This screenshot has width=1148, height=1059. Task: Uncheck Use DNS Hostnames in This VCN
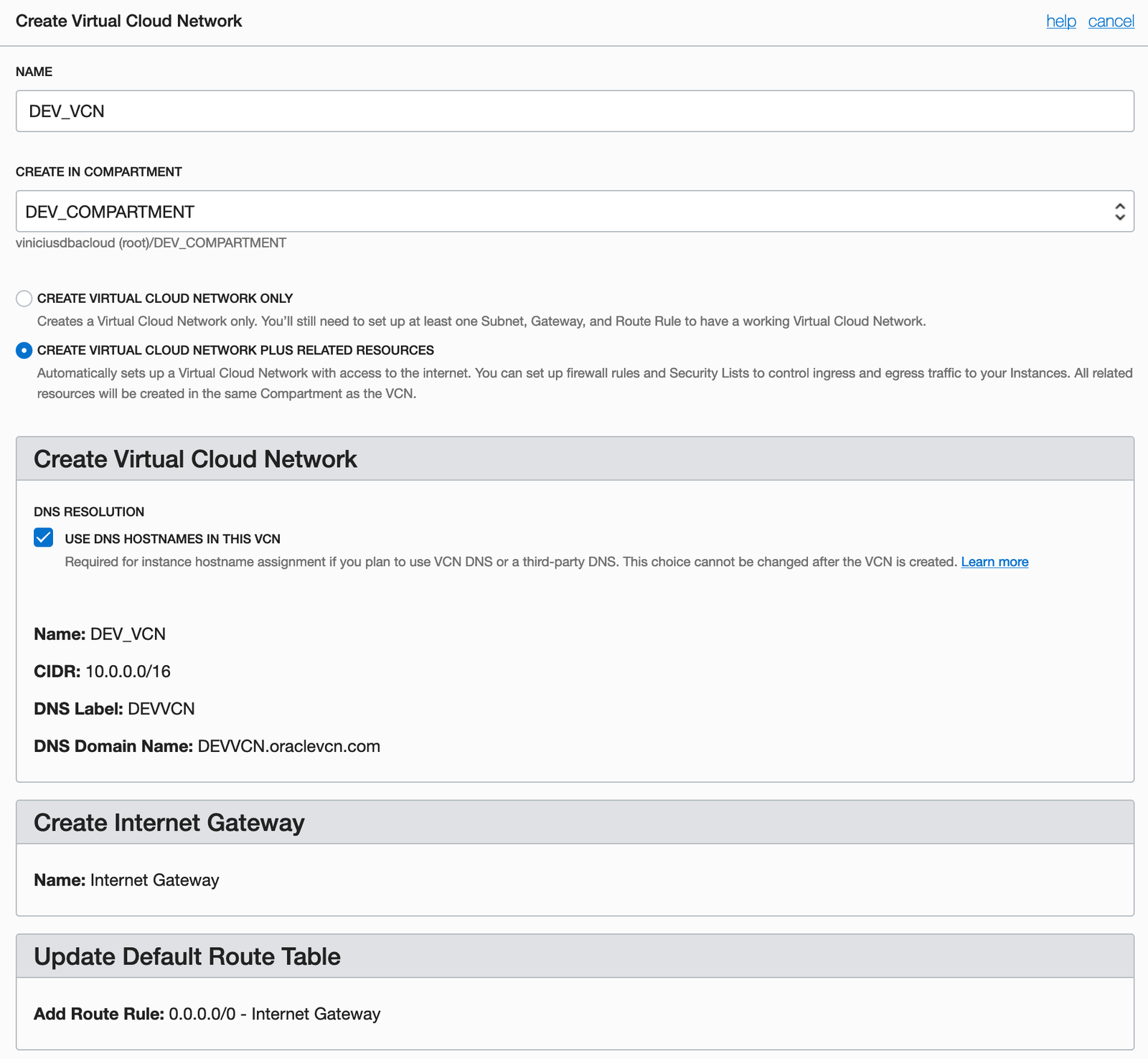44,537
